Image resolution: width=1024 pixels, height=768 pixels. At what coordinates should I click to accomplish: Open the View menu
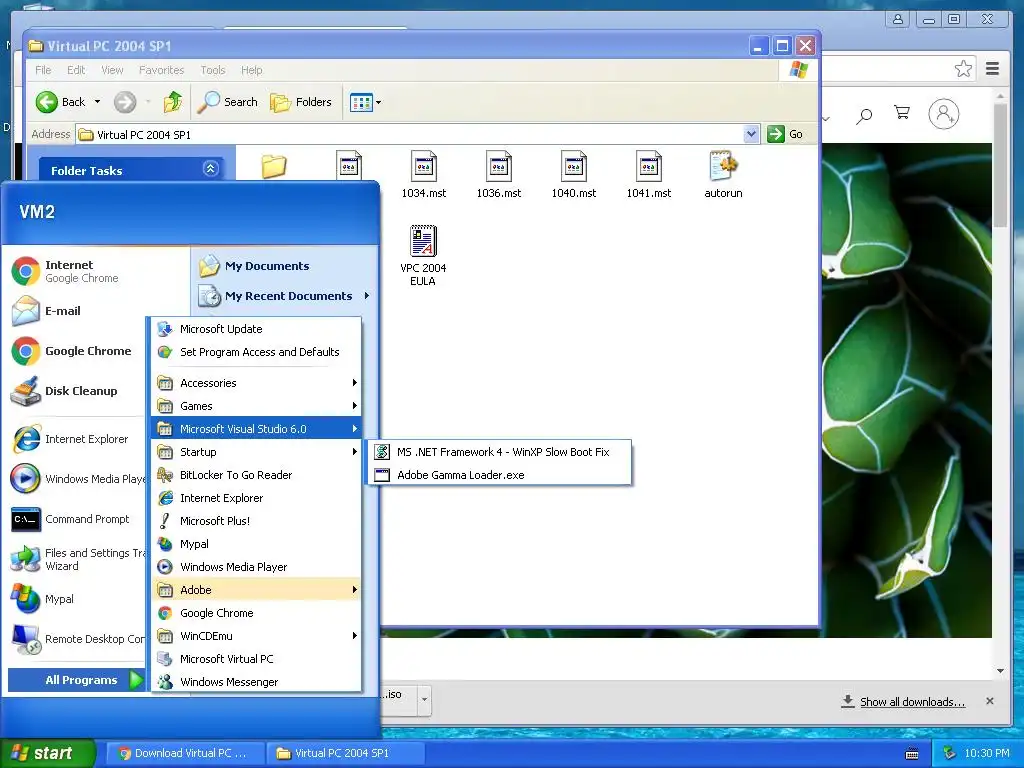112,70
